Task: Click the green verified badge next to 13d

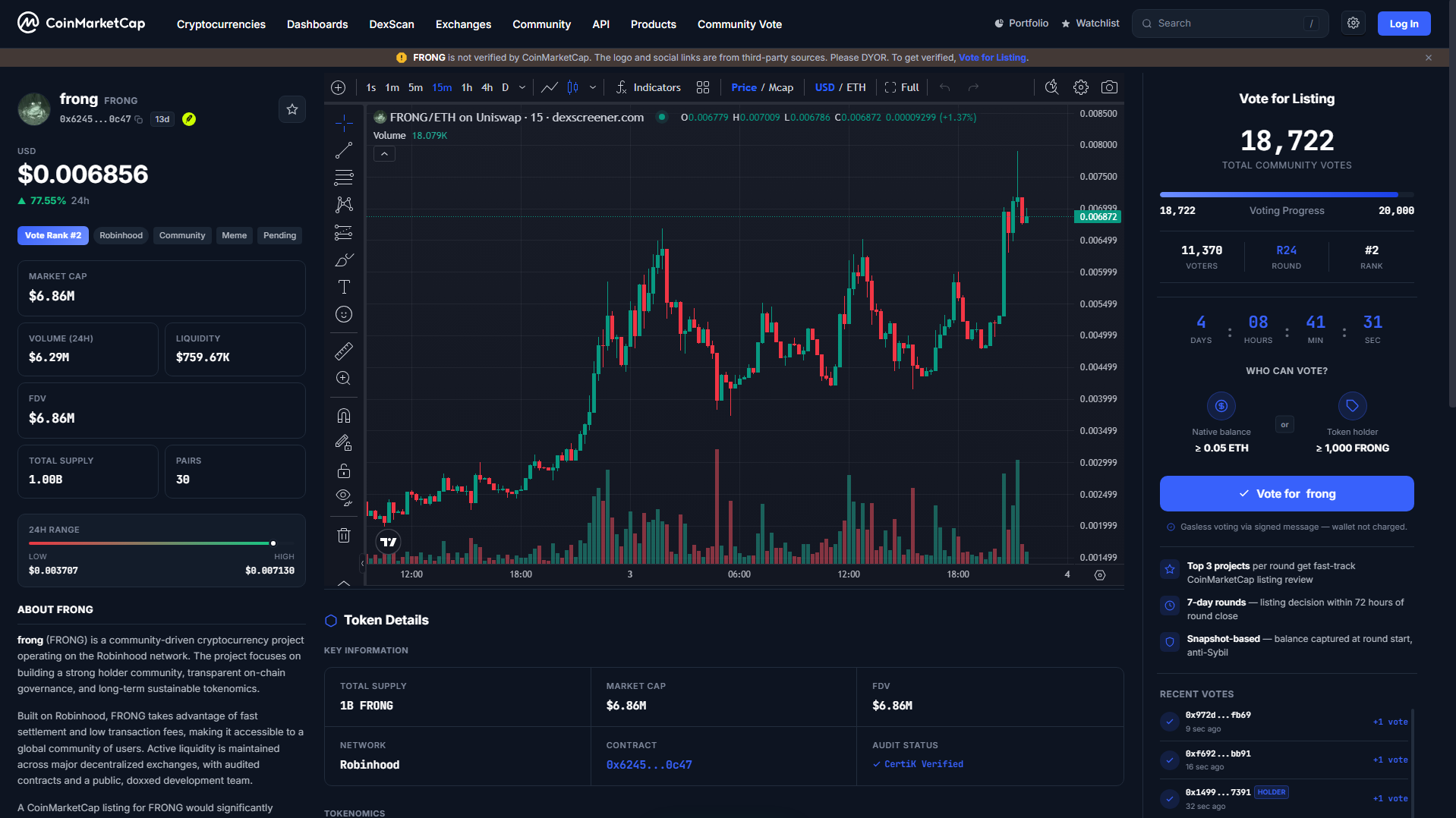Action: 189,119
